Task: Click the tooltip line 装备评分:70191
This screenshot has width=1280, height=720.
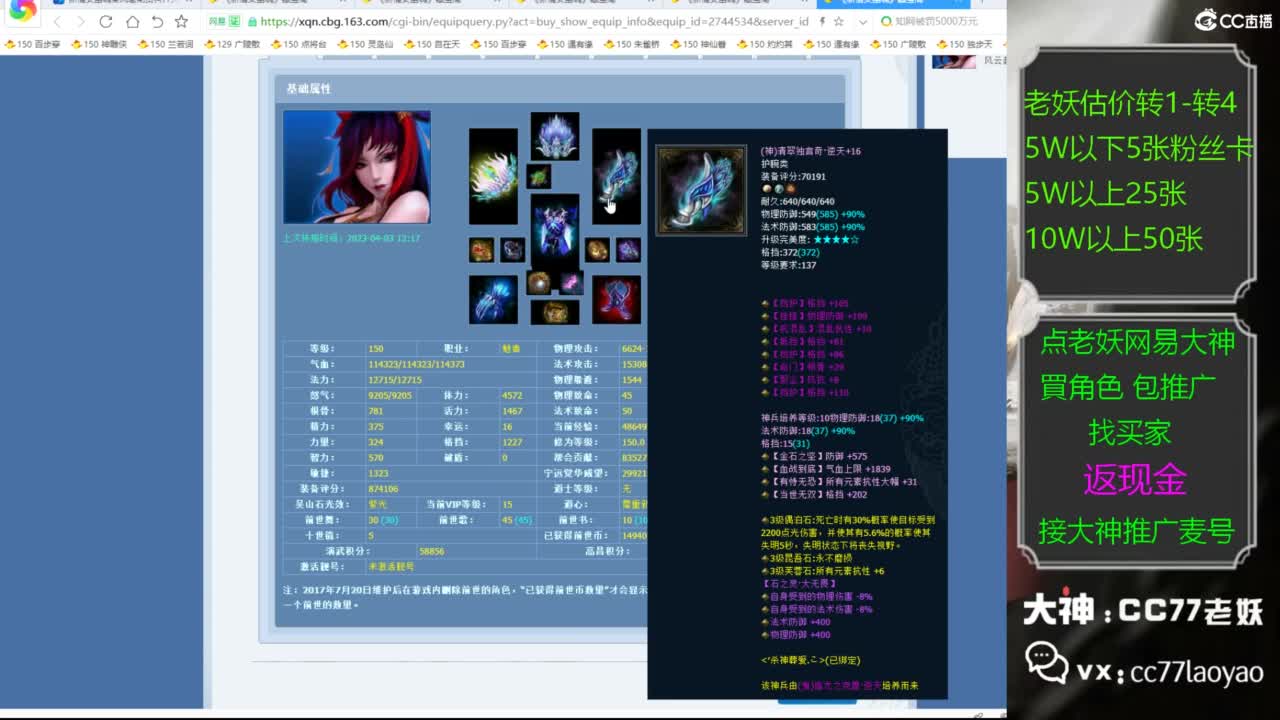Action: click(x=794, y=176)
